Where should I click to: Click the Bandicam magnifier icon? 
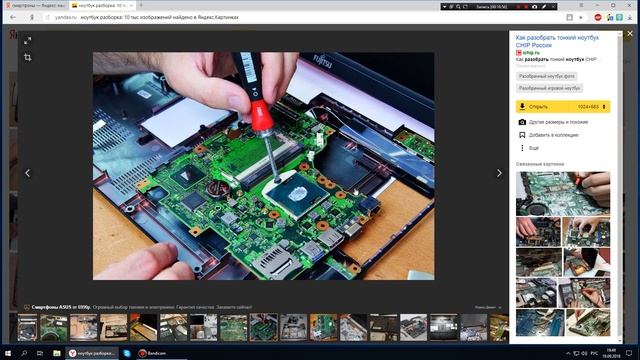click(458, 7)
